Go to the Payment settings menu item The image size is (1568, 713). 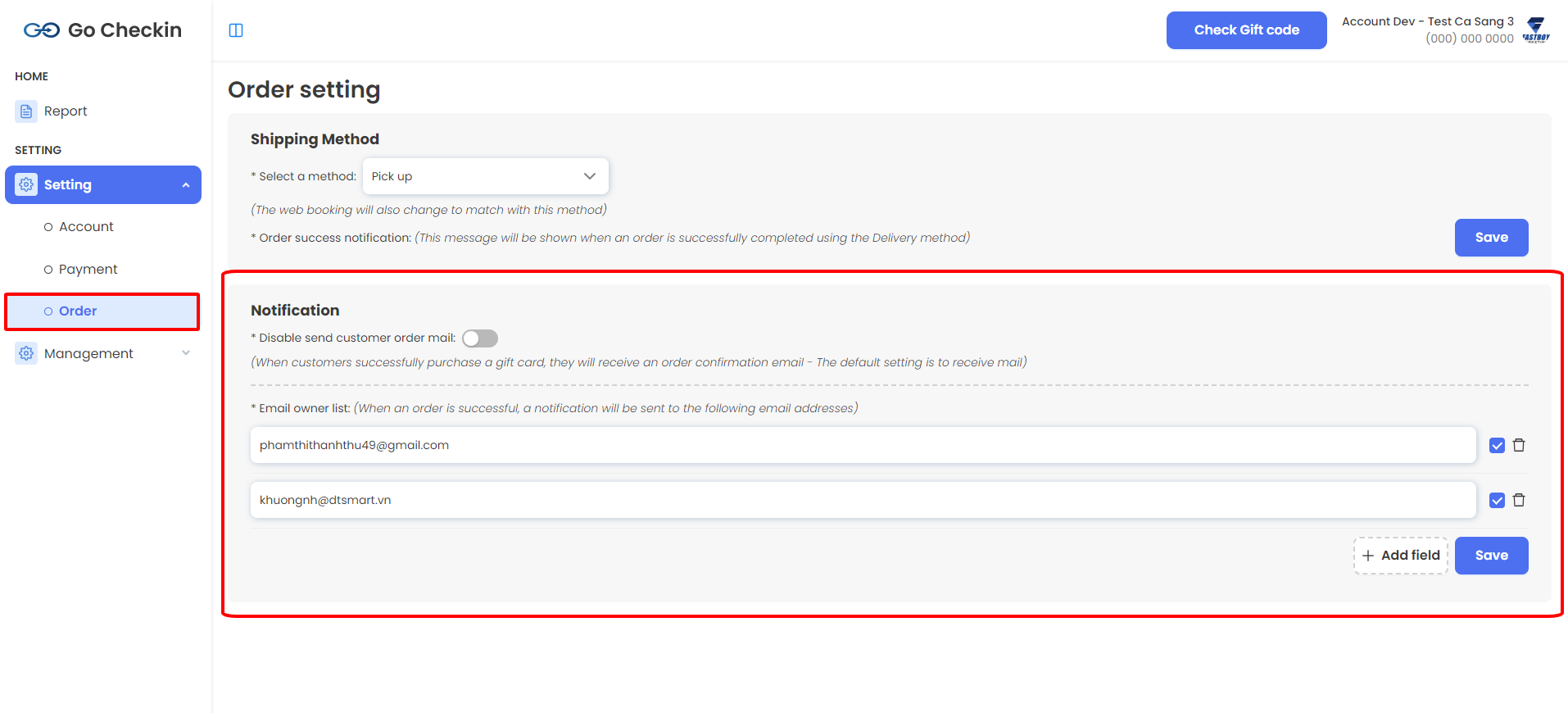pyautogui.click(x=88, y=270)
